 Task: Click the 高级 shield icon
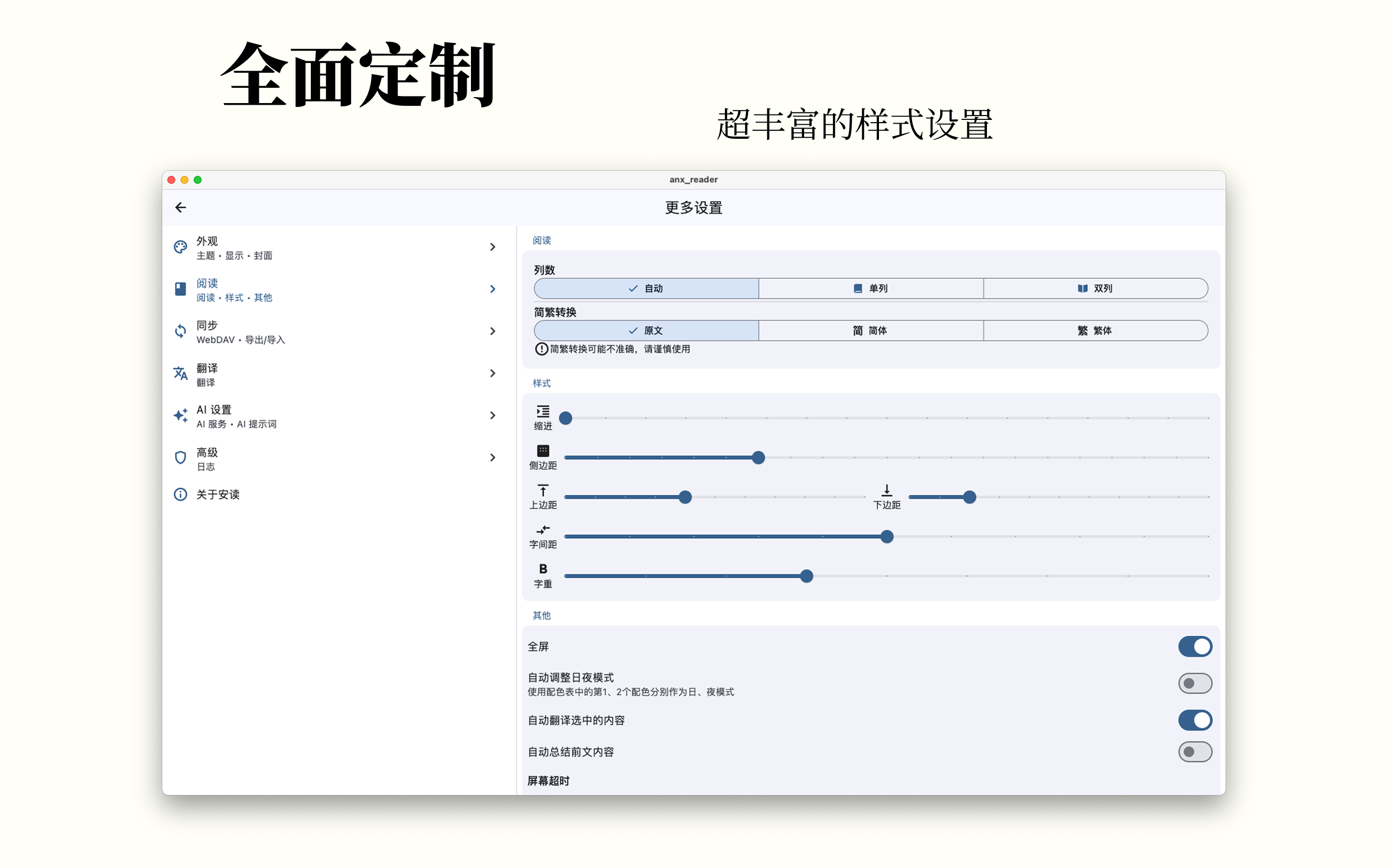pyautogui.click(x=180, y=457)
